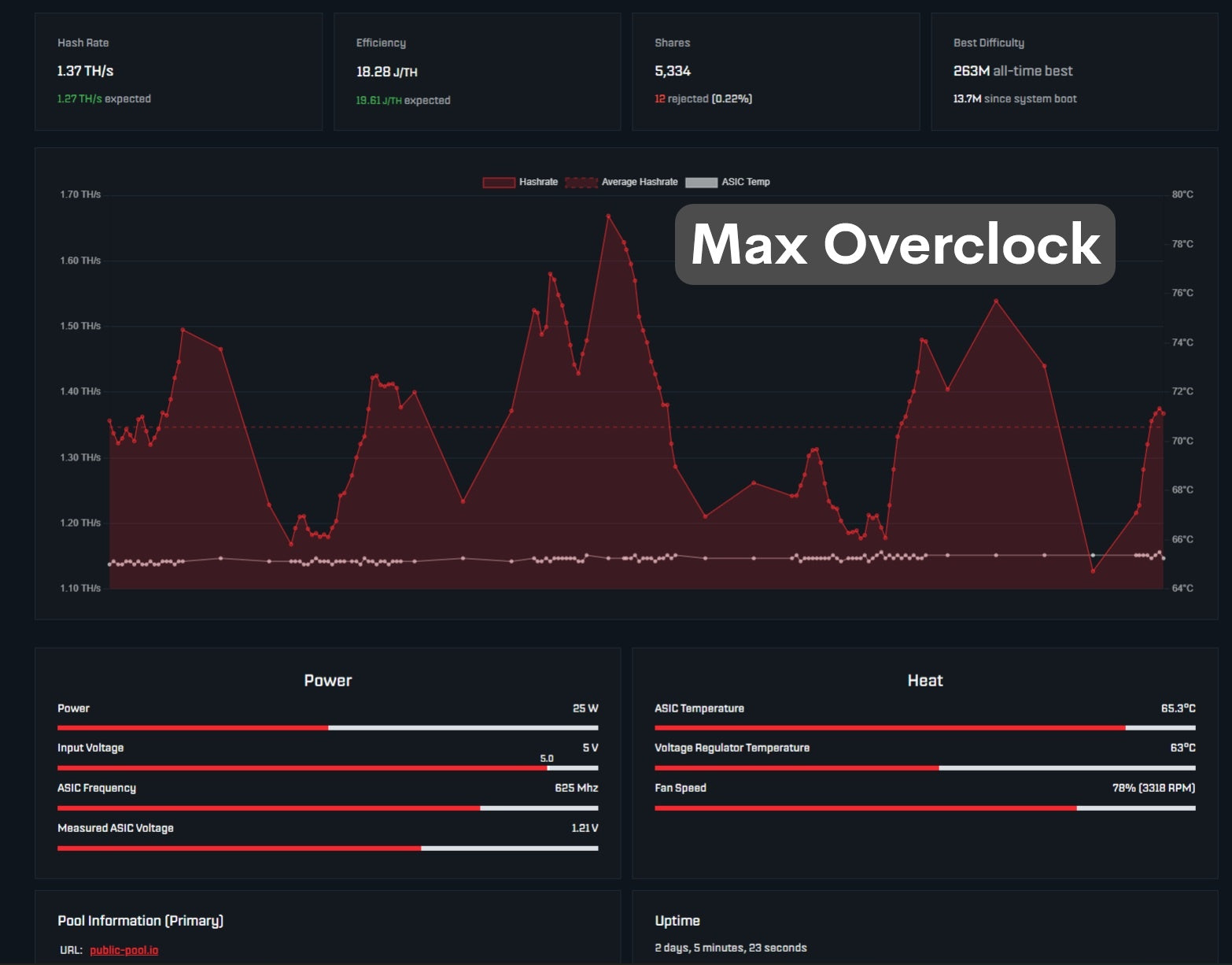Select the Hash Rate 1.37 TH/s value
The image size is (1232, 965).
(85, 71)
